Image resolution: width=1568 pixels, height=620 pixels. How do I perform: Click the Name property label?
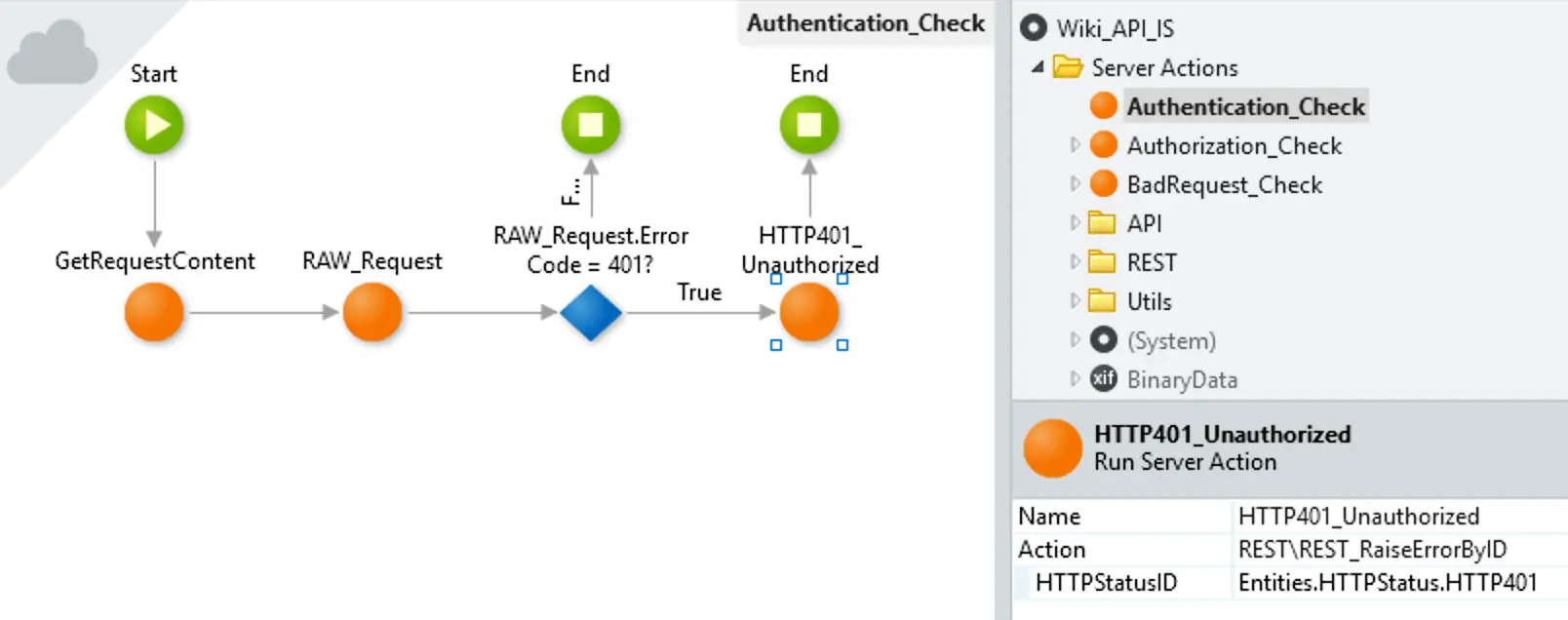1049,516
